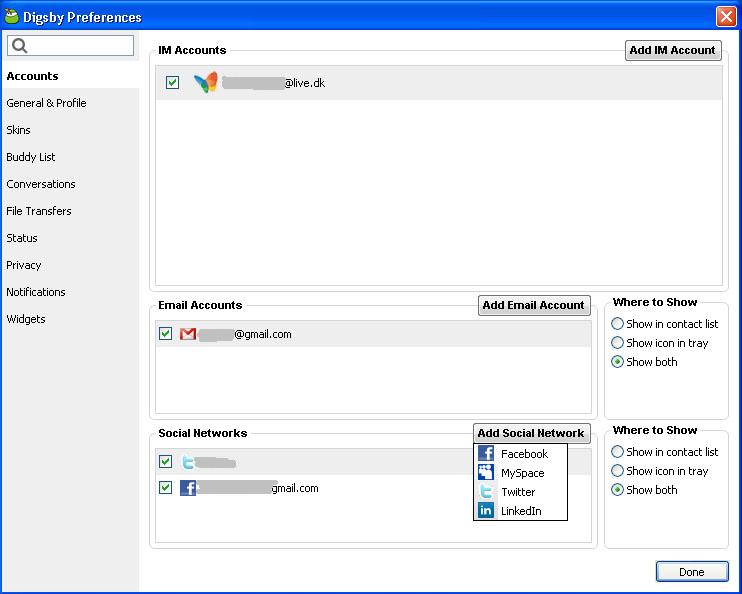Image resolution: width=742 pixels, height=594 pixels.
Task: Choose Facebook from the Add Social Network menu
Action: click(523, 454)
